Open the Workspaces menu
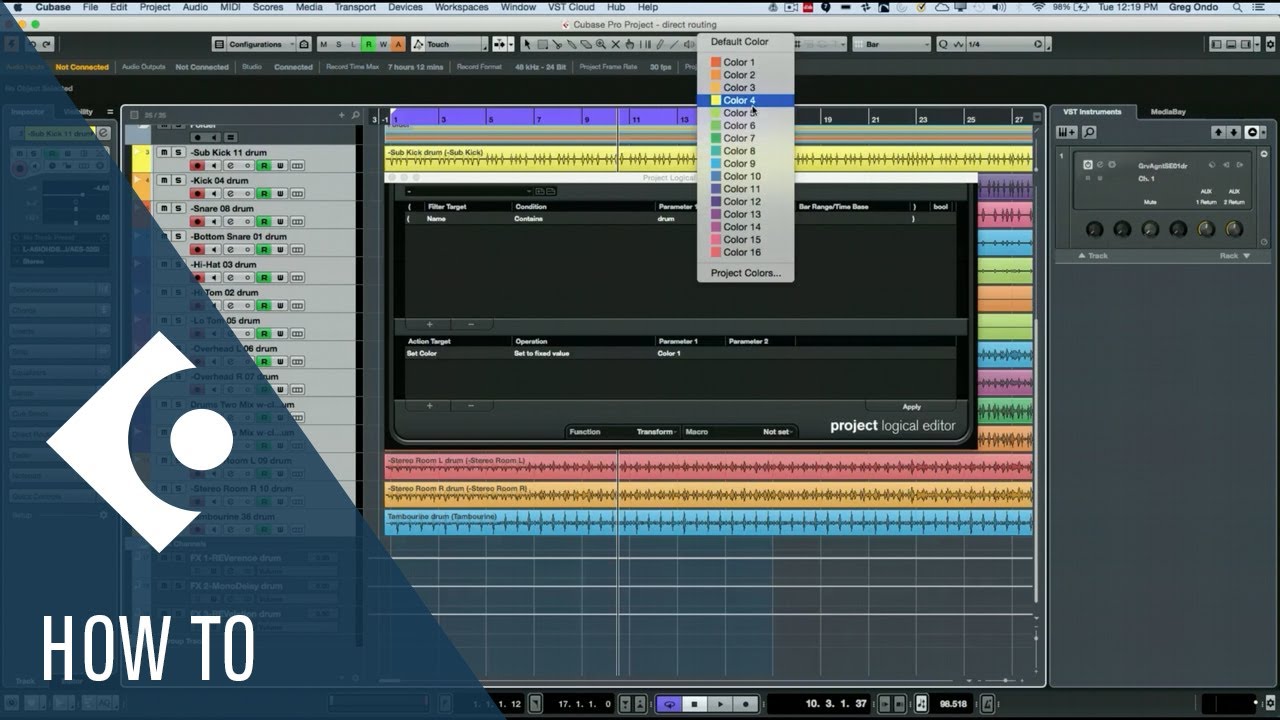Viewport: 1280px width, 720px height. coord(461,7)
